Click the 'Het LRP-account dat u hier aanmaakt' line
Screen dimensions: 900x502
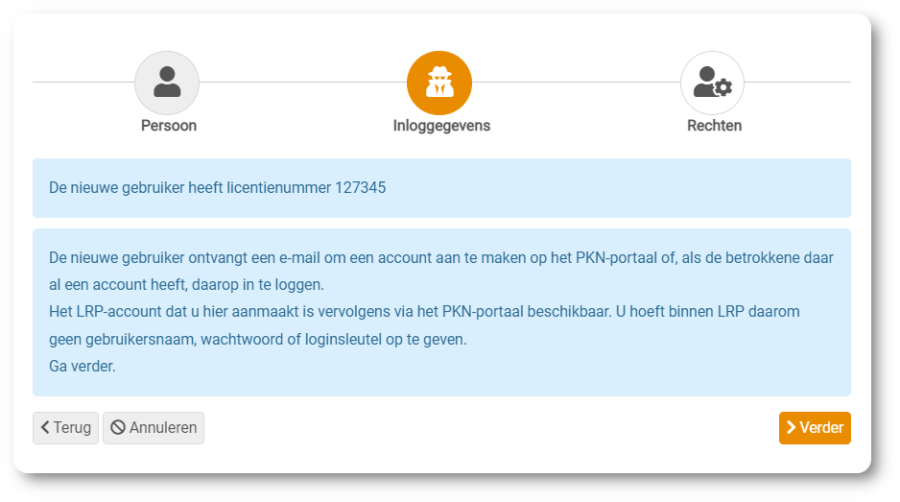pos(424,312)
